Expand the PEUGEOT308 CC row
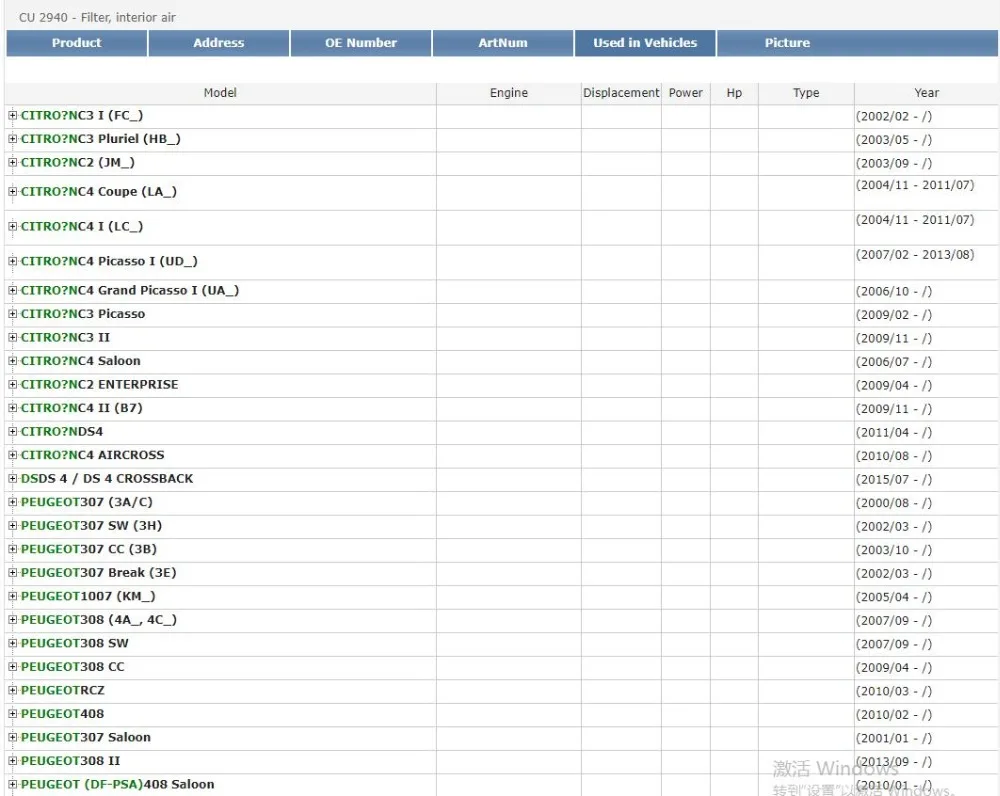This screenshot has width=1000, height=796. coord(13,667)
